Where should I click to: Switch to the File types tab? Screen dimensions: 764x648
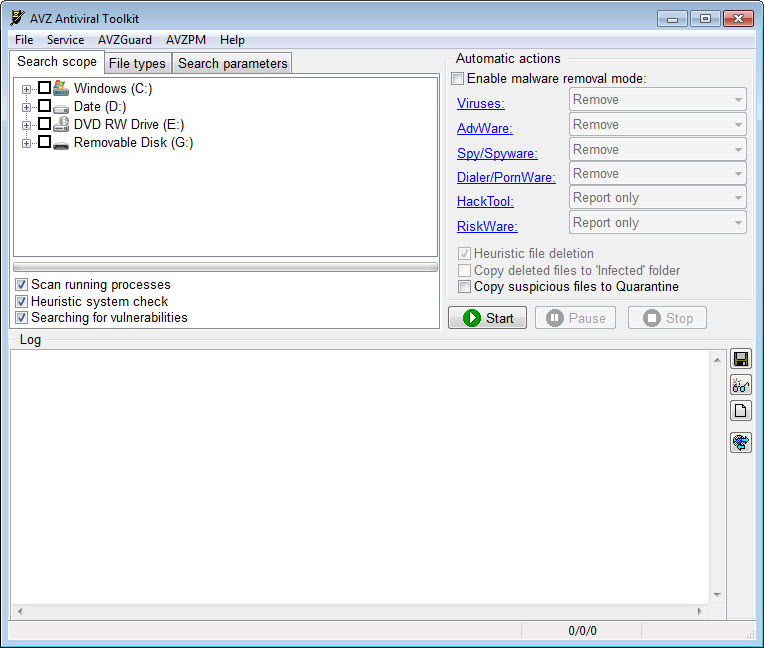click(137, 63)
